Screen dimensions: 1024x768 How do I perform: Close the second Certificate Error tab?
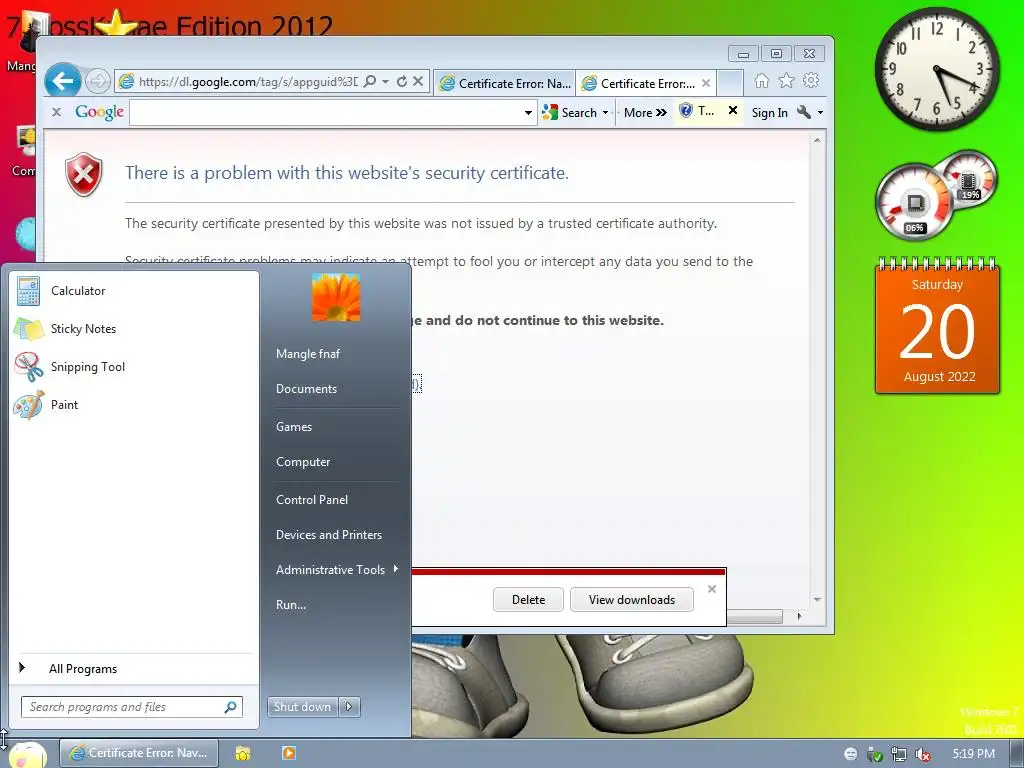click(x=705, y=83)
